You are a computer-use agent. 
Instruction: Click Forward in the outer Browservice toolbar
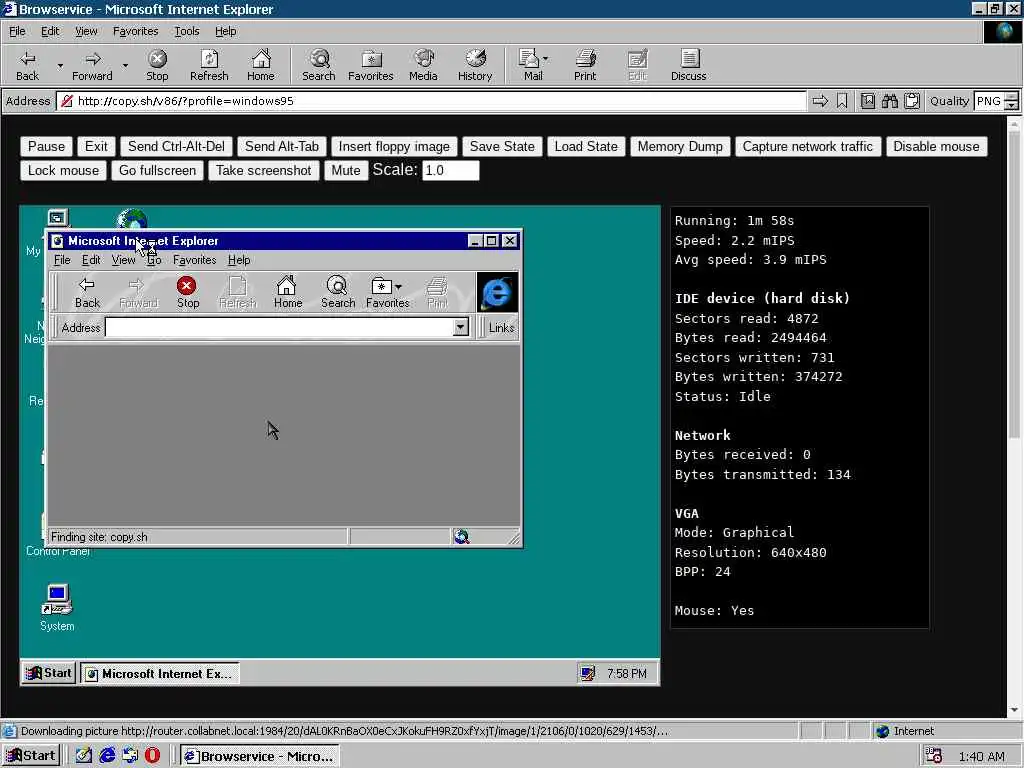(x=92, y=66)
